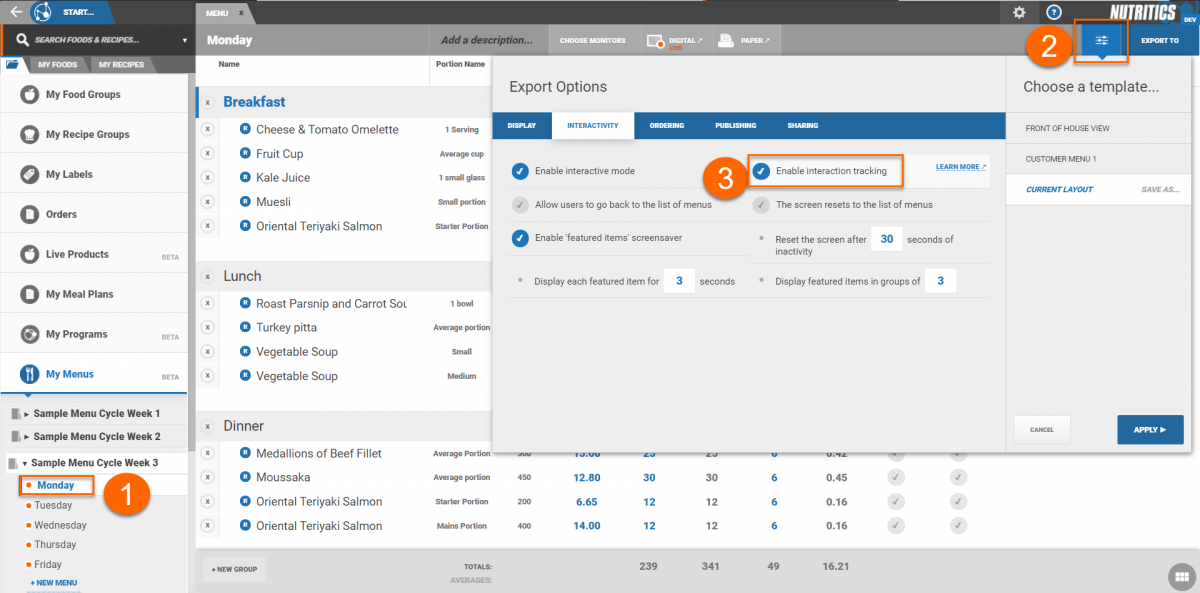The width and height of the screenshot is (1200, 593).
Task: Toggle screen resets to list of menus
Action: click(761, 204)
